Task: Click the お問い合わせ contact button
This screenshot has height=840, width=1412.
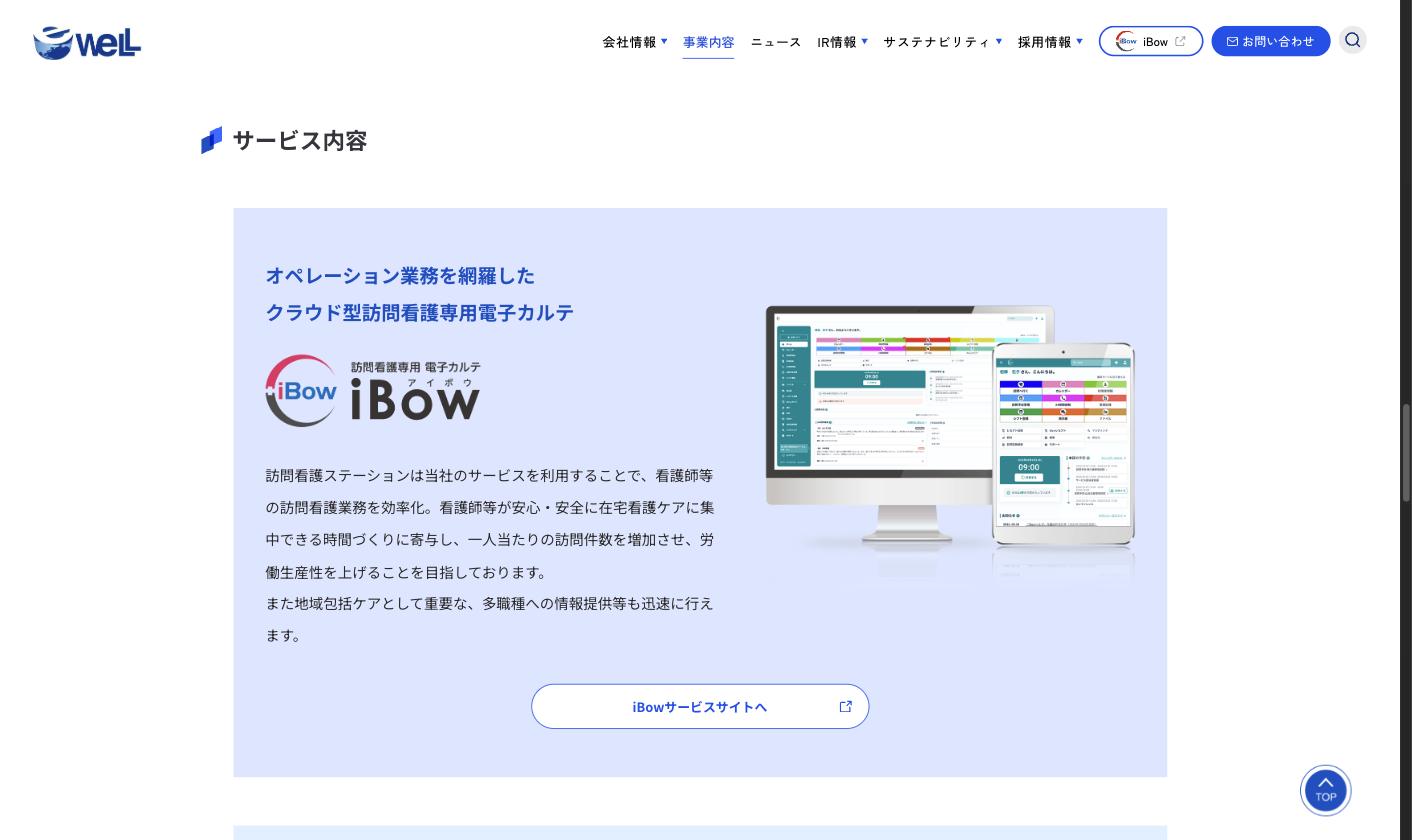Action: tap(1271, 41)
